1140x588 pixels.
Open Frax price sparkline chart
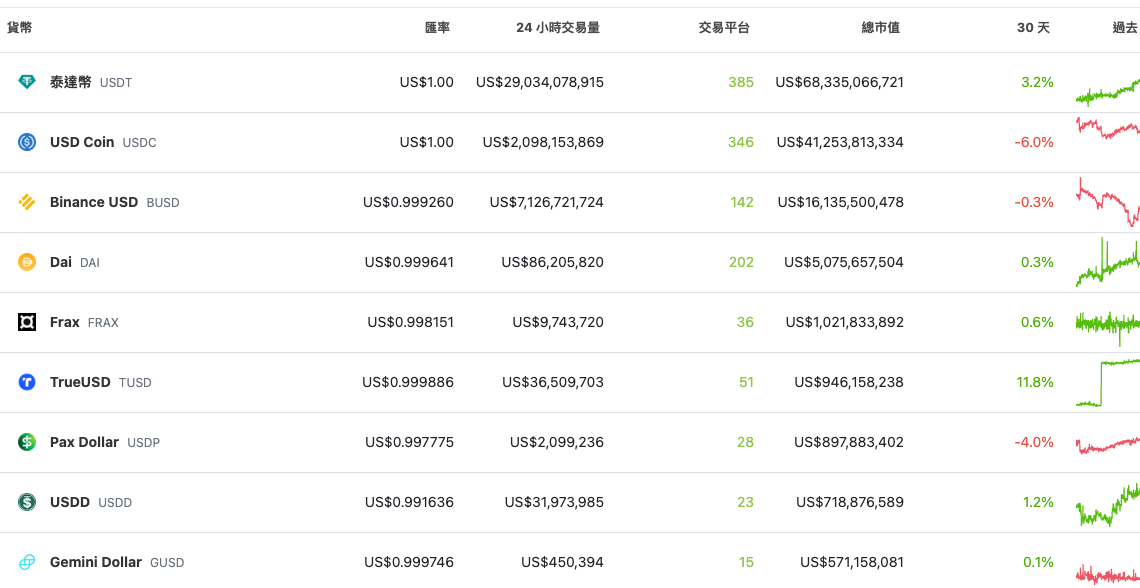[x=1108, y=322]
